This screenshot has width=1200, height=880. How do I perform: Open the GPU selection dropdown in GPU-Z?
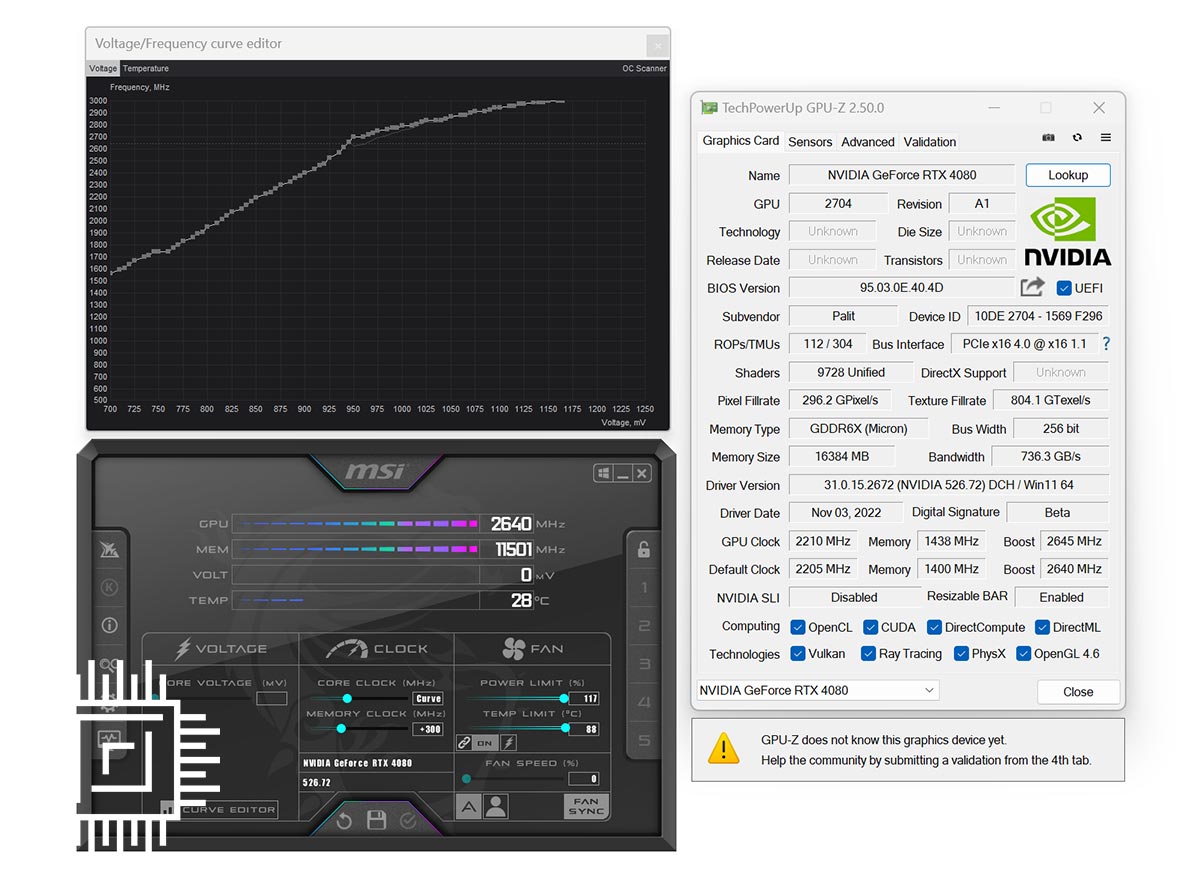(817, 690)
